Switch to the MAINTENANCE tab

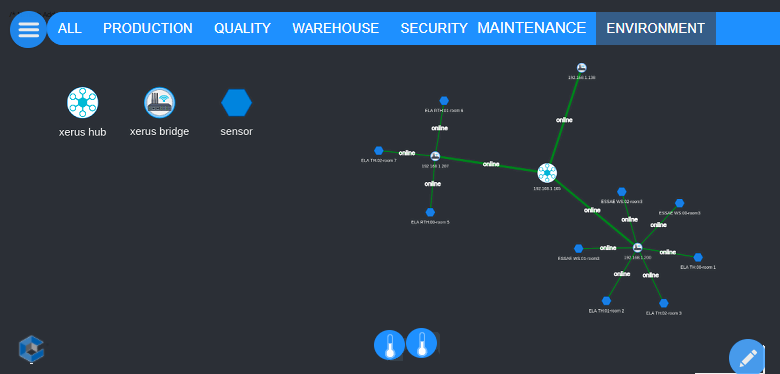coord(532,28)
